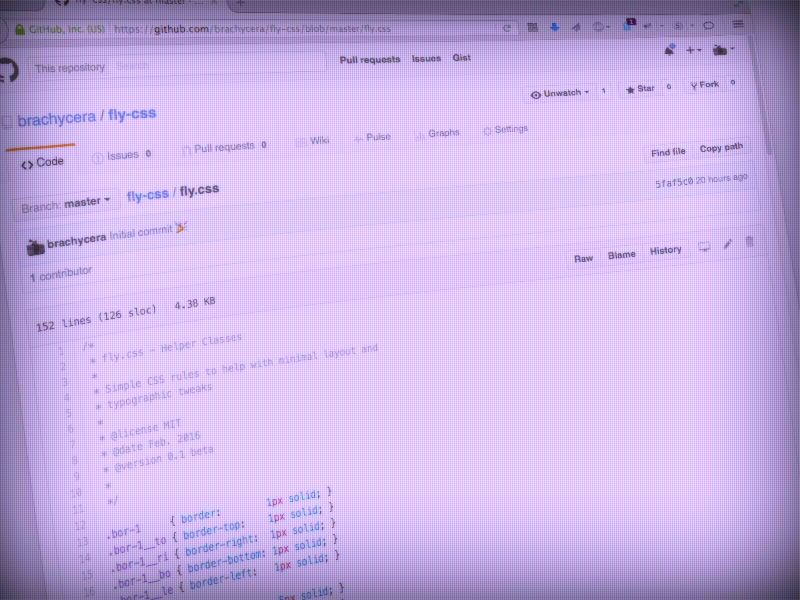Click the trash icon to delete fly.css
Image resolution: width=800 pixels, height=600 pixels.
click(749, 241)
